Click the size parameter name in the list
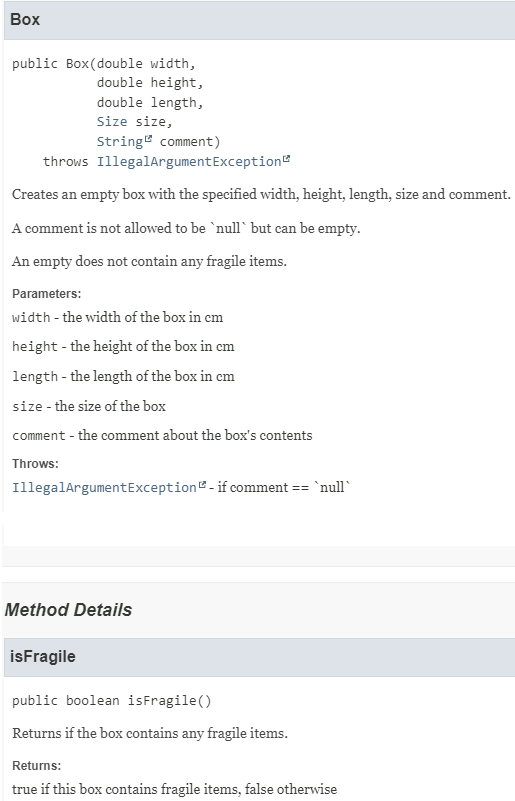The width and height of the screenshot is (515, 801). click(27, 407)
